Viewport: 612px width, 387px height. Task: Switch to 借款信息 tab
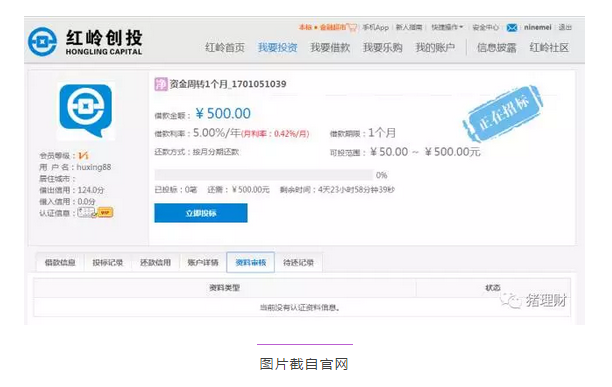click(x=60, y=263)
